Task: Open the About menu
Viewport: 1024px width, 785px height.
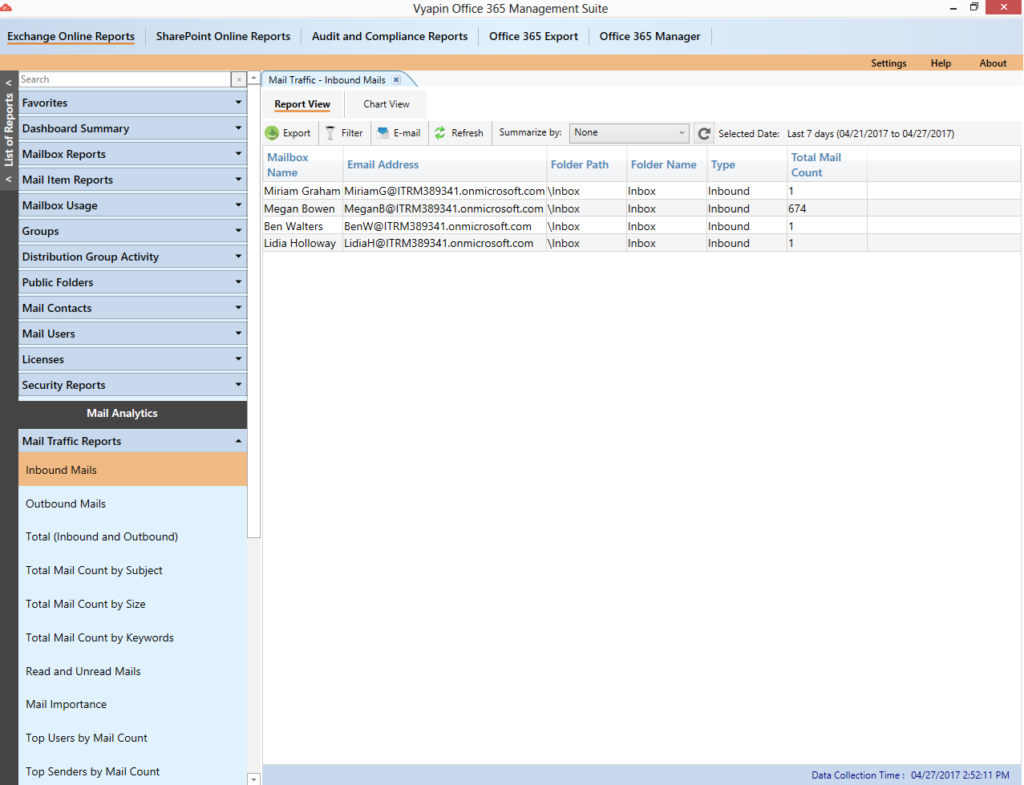Action: pos(993,63)
